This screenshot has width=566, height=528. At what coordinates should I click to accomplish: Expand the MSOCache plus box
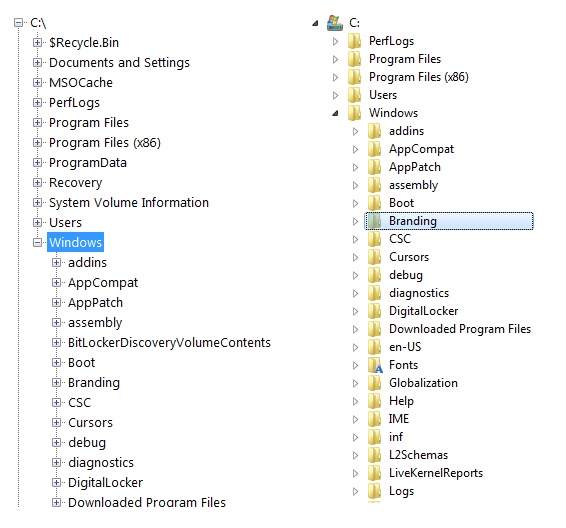coord(37,83)
